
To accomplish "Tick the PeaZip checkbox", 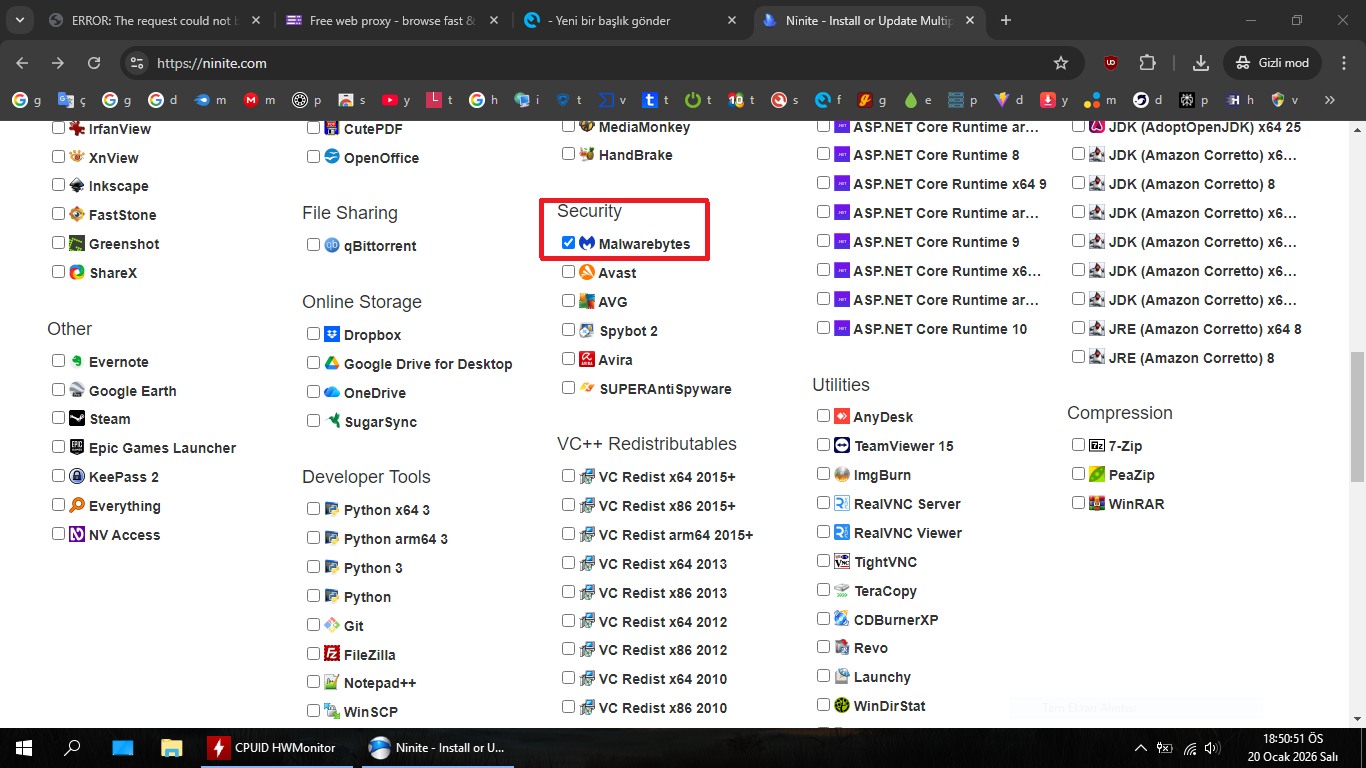I will tap(1079, 474).
